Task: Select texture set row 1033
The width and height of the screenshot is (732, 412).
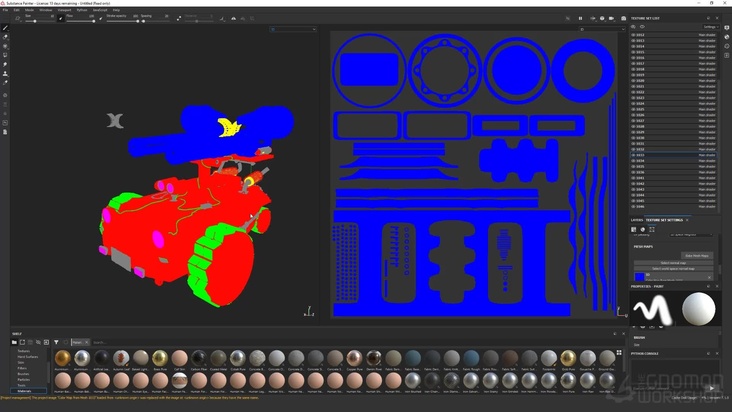Action: (x=674, y=155)
